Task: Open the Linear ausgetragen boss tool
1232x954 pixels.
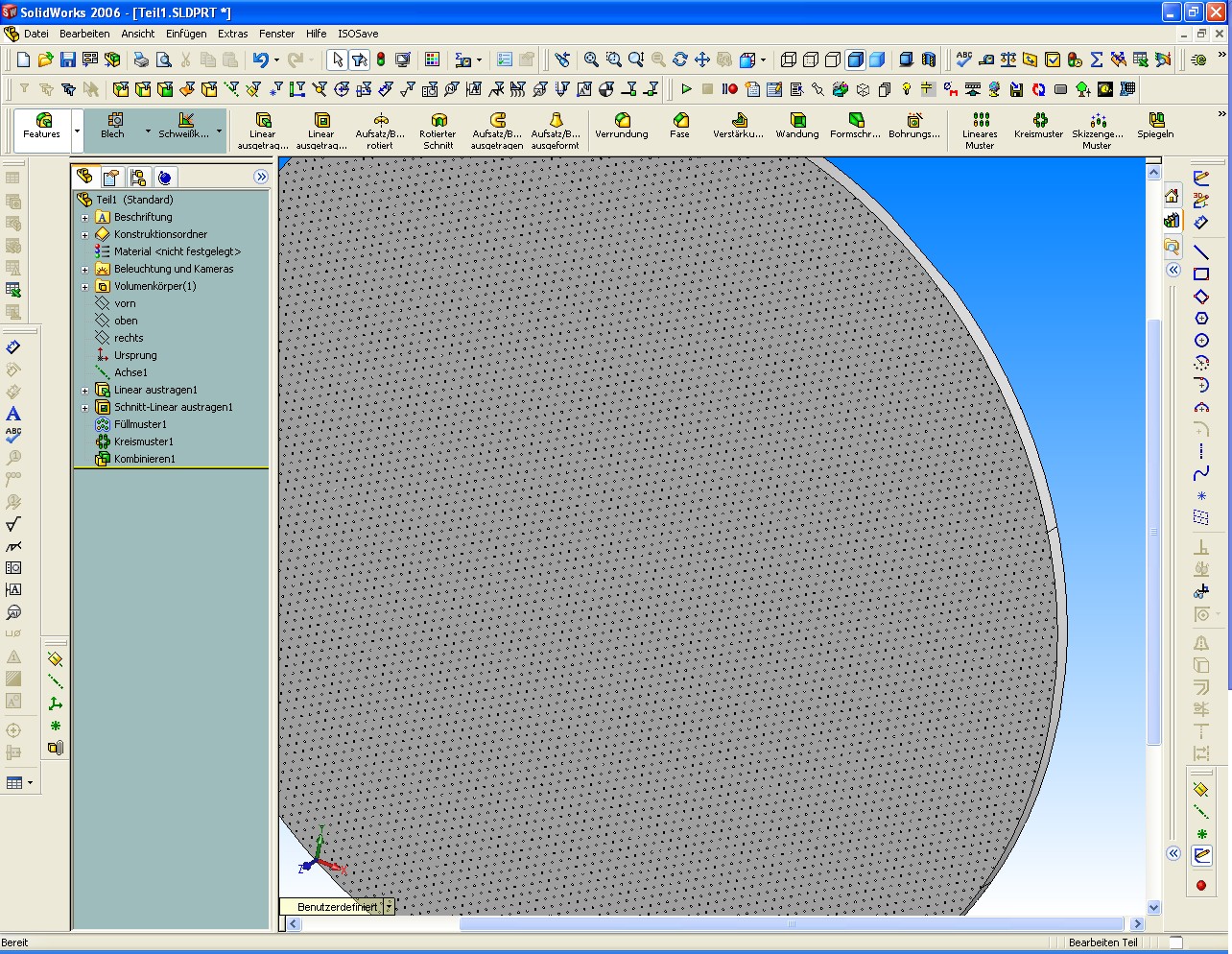Action: pyautogui.click(x=263, y=131)
